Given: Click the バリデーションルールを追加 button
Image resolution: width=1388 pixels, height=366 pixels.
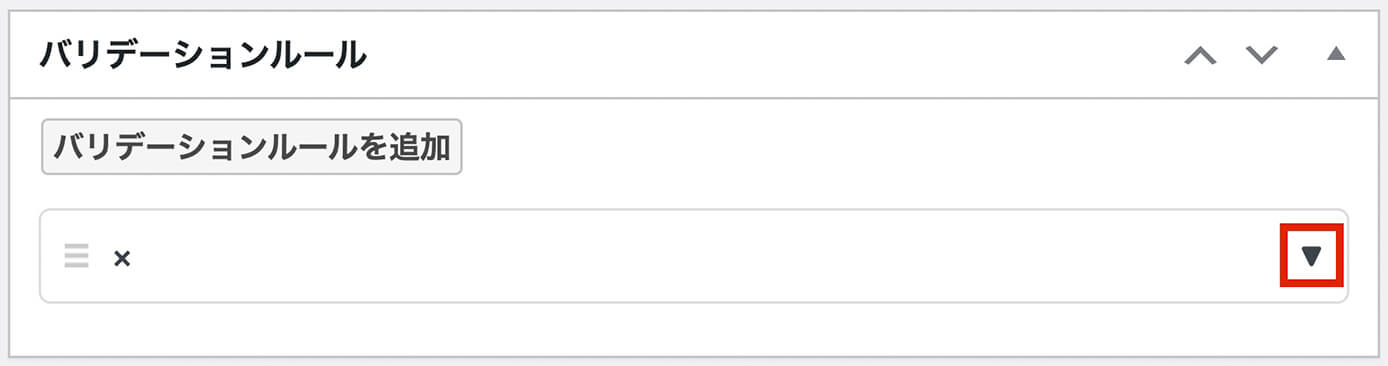Looking at the screenshot, I should pyautogui.click(x=251, y=148).
